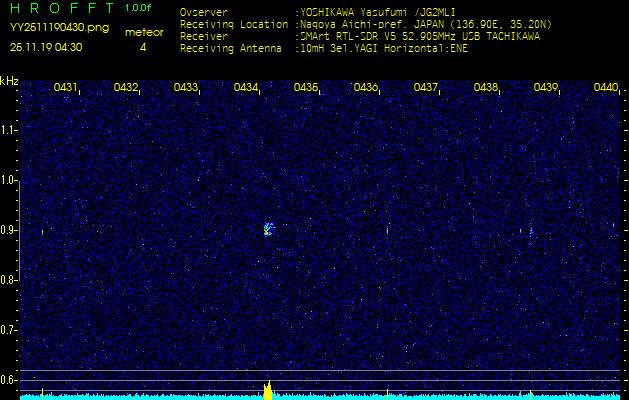The width and height of the screenshot is (629, 400).
Task: Click the 0440 time marker
Action: pyautogui.click(x=605, y=88)
